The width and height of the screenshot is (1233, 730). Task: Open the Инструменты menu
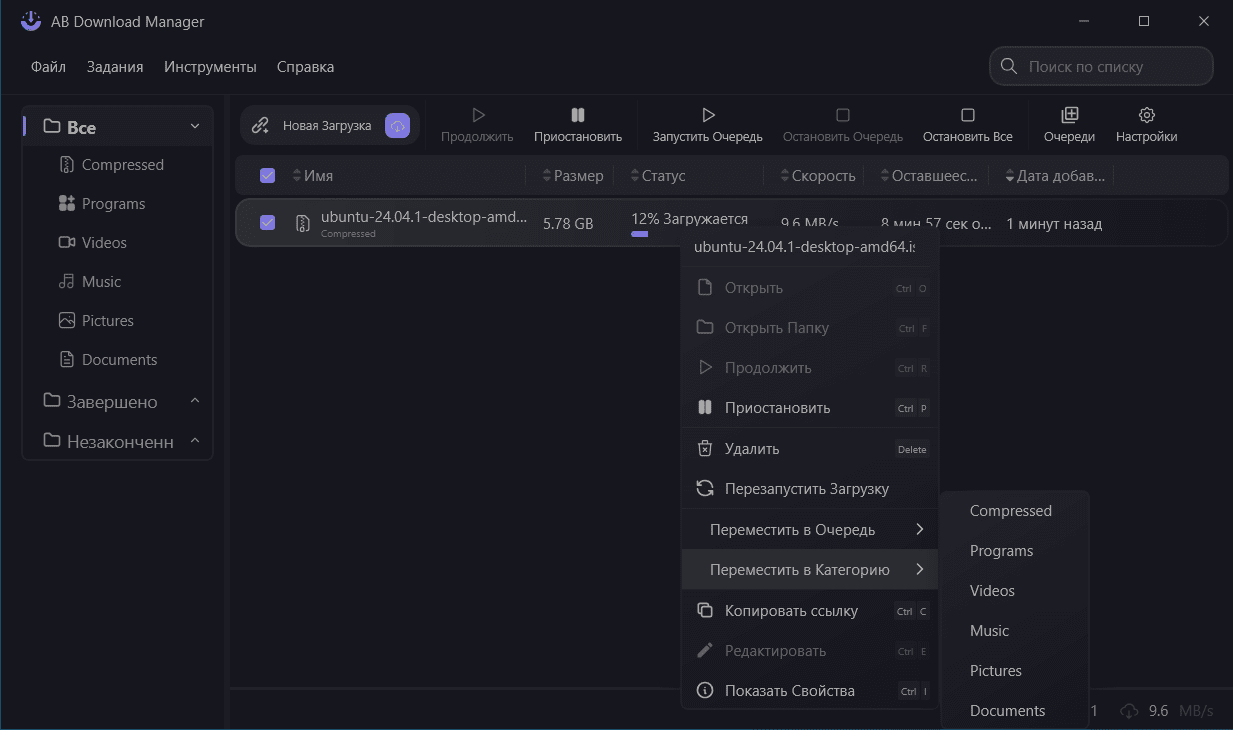(210, 67)
